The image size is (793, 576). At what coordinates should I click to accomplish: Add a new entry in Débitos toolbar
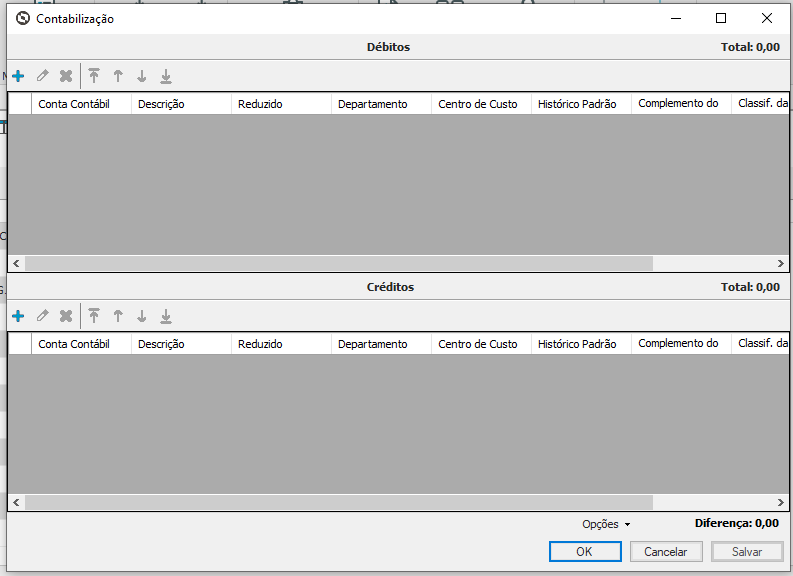(x=18, y=76)
